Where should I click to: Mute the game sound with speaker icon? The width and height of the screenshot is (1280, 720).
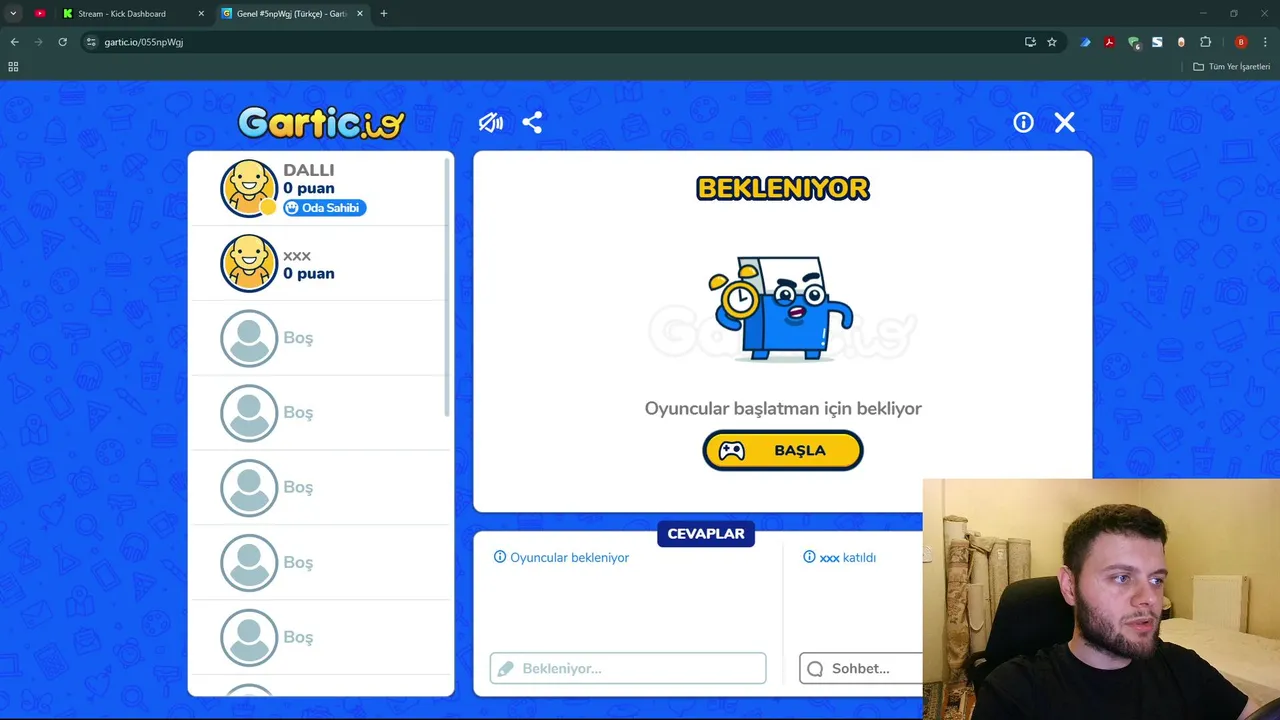pyautogui.click(x=491, y=122)
